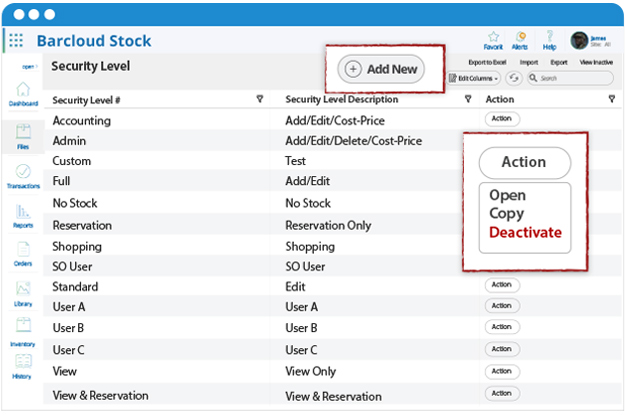The image size is (626, 415).
Task: Open Action menu for View row
Action: (x=502, y=371)
